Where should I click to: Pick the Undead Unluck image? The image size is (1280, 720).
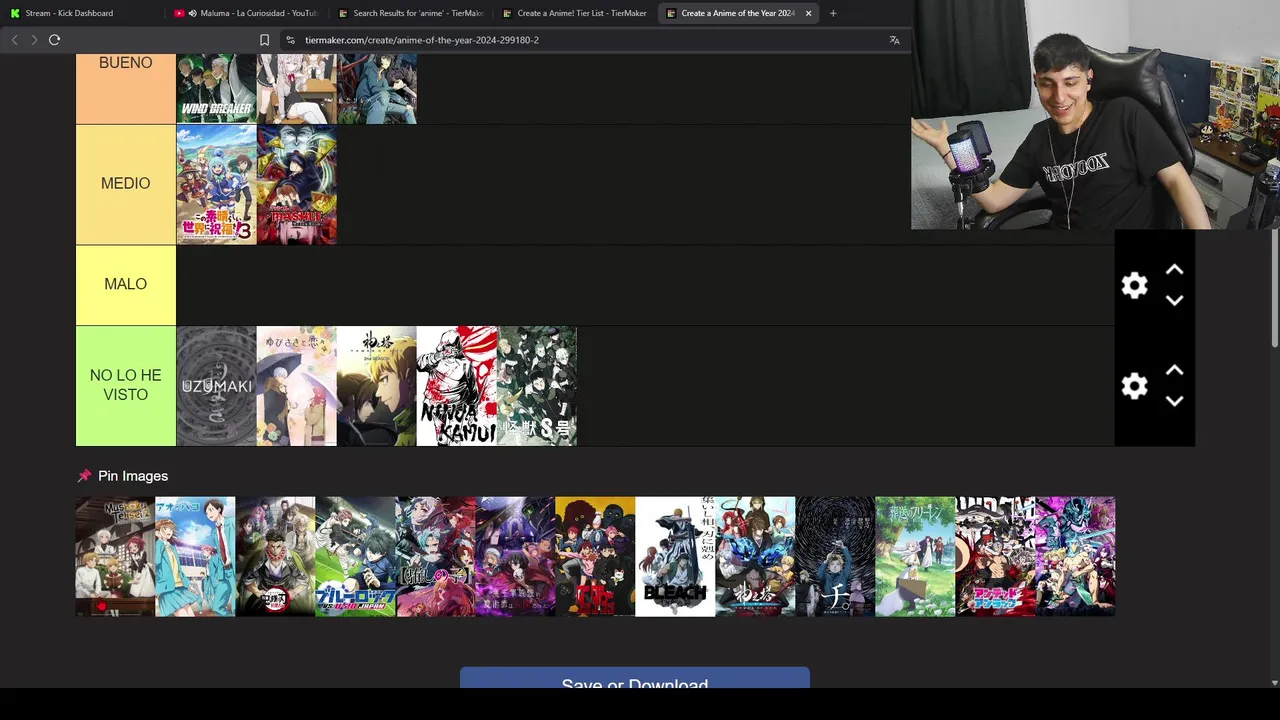(x=995, y=556)
